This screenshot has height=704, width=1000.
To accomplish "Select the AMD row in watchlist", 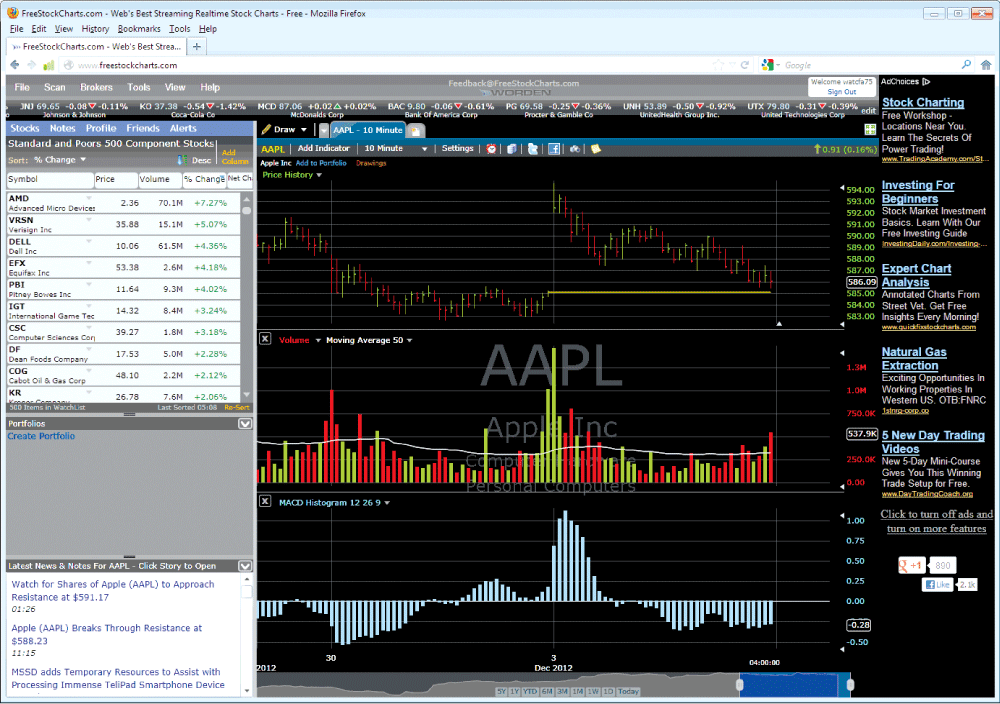I will (x=124, y=203).
